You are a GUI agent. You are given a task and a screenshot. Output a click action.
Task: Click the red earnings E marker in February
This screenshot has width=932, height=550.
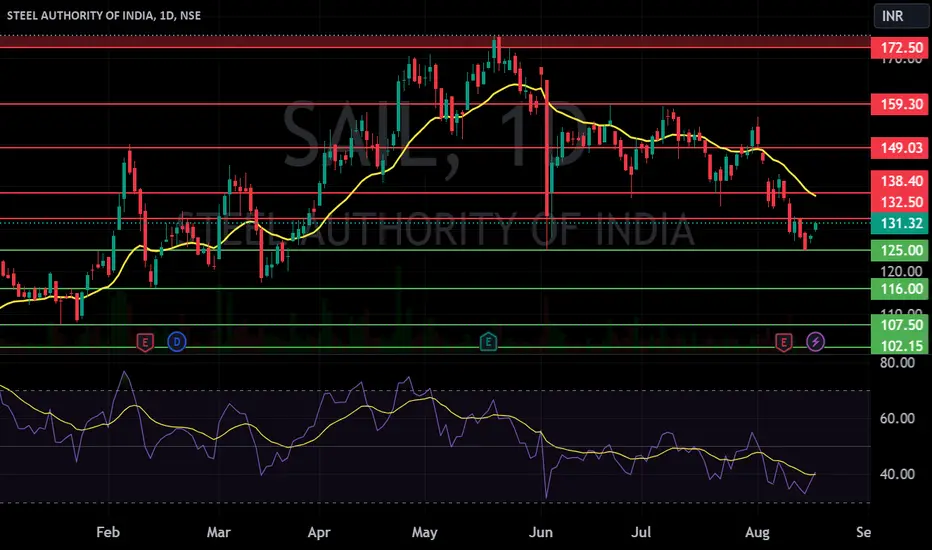pos(145,342)
